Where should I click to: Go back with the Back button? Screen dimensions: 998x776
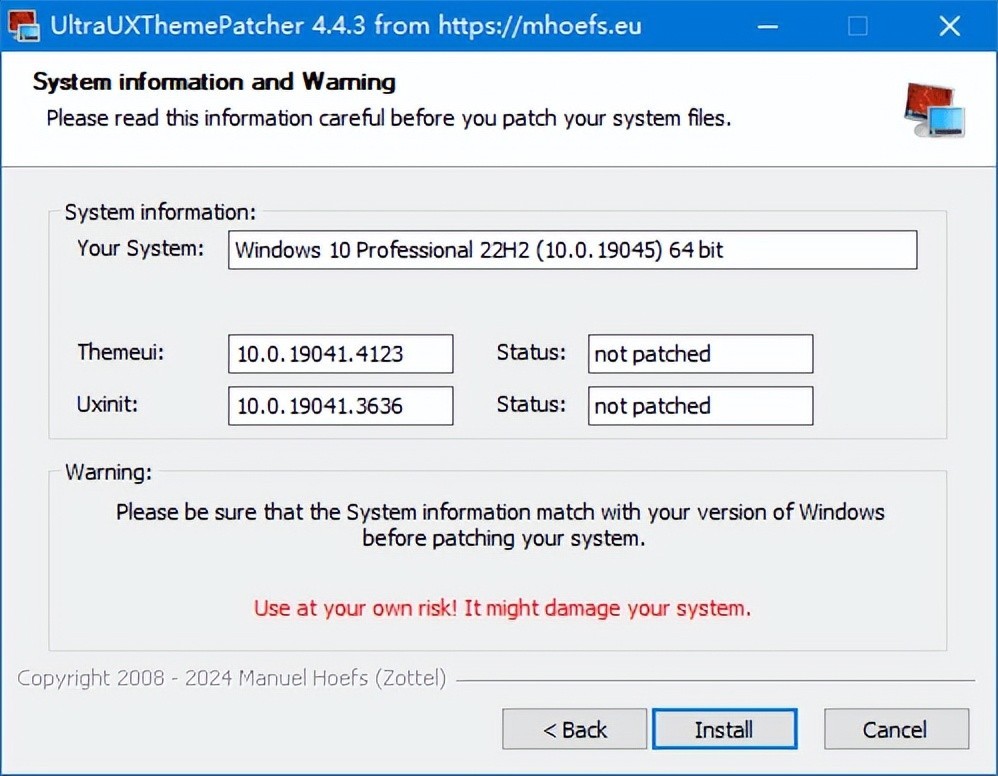pyautogui.click(x=575, y=729)
